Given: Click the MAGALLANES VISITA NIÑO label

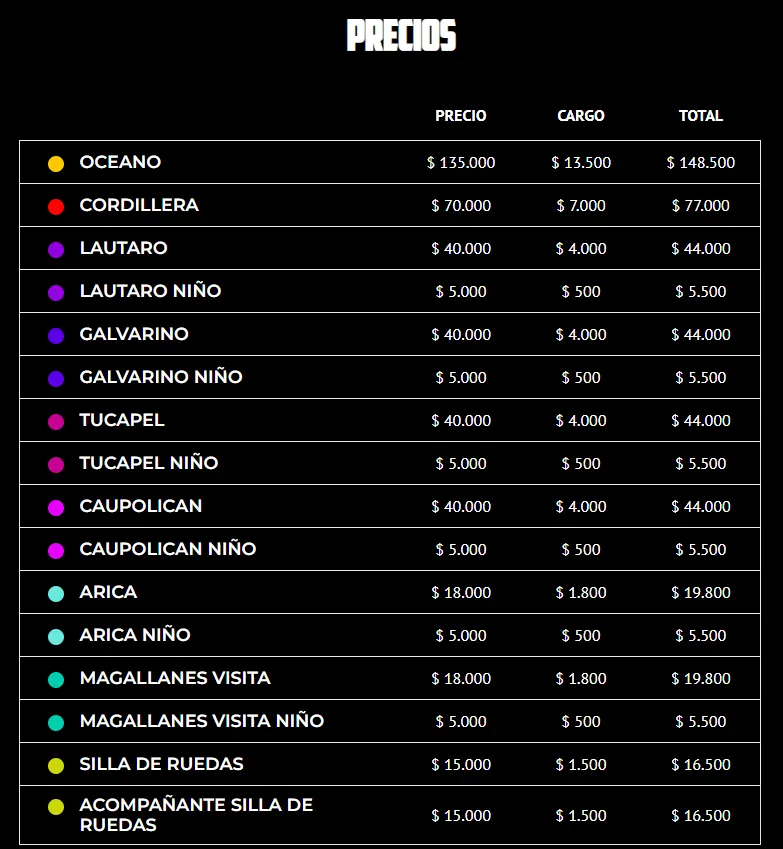Looking at the screenshot, I should (202, 721).
